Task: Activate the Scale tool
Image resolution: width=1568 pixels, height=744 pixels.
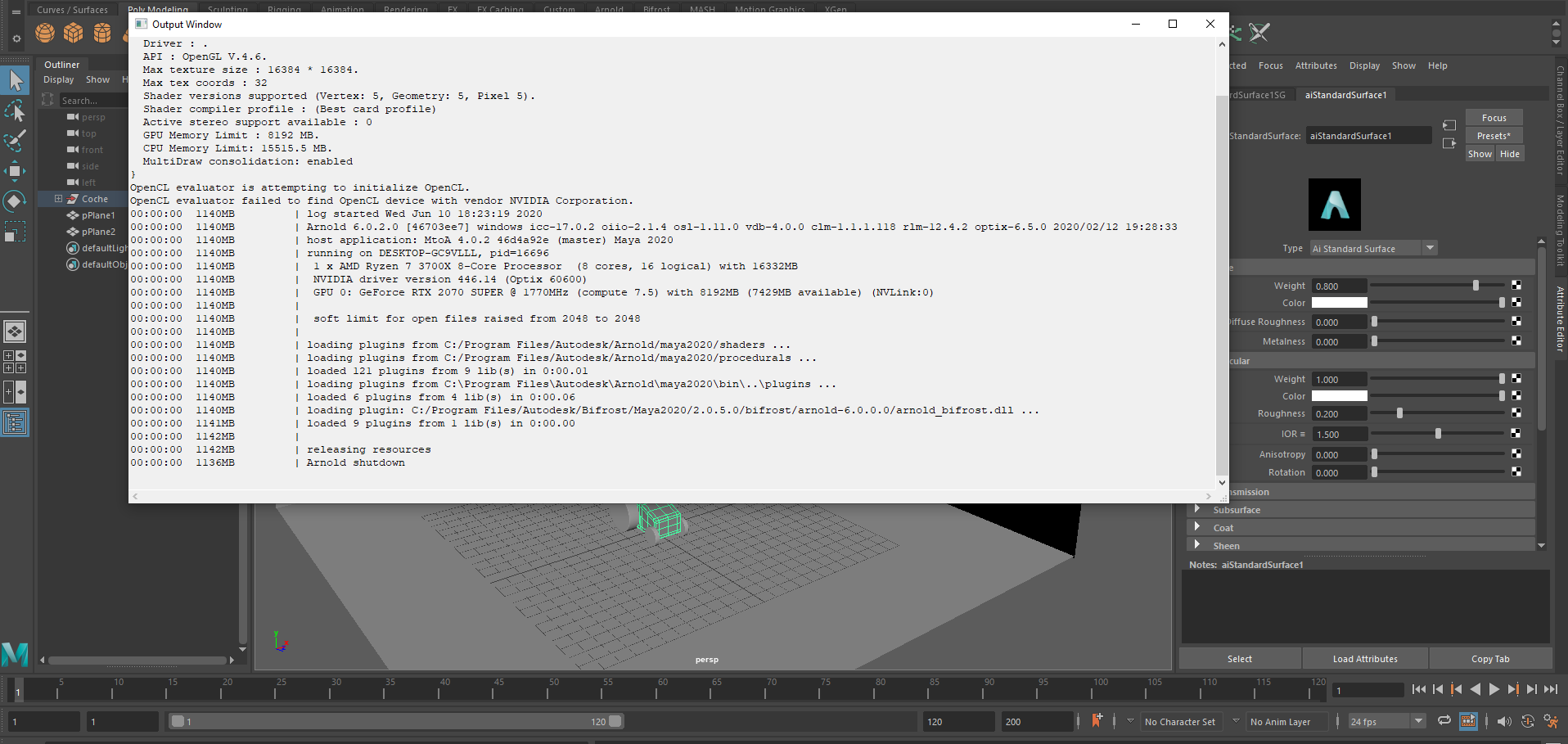Action: [x=16, y=232]
